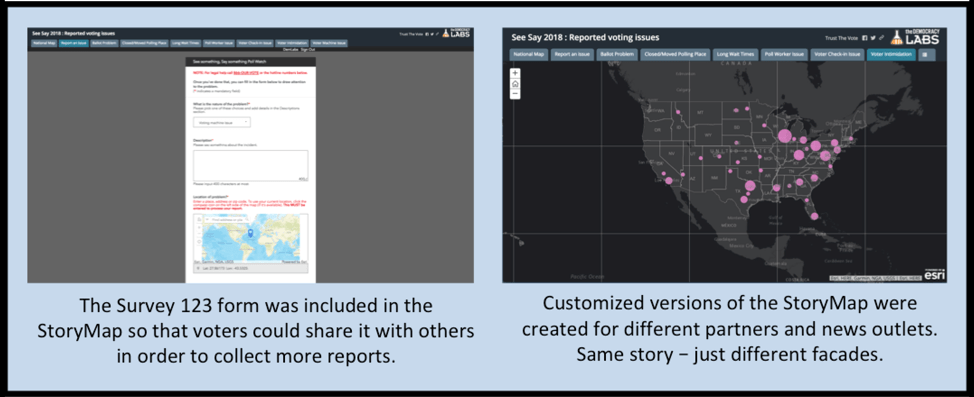Select Voter Machine Issue tab on left

coord(329,43)
